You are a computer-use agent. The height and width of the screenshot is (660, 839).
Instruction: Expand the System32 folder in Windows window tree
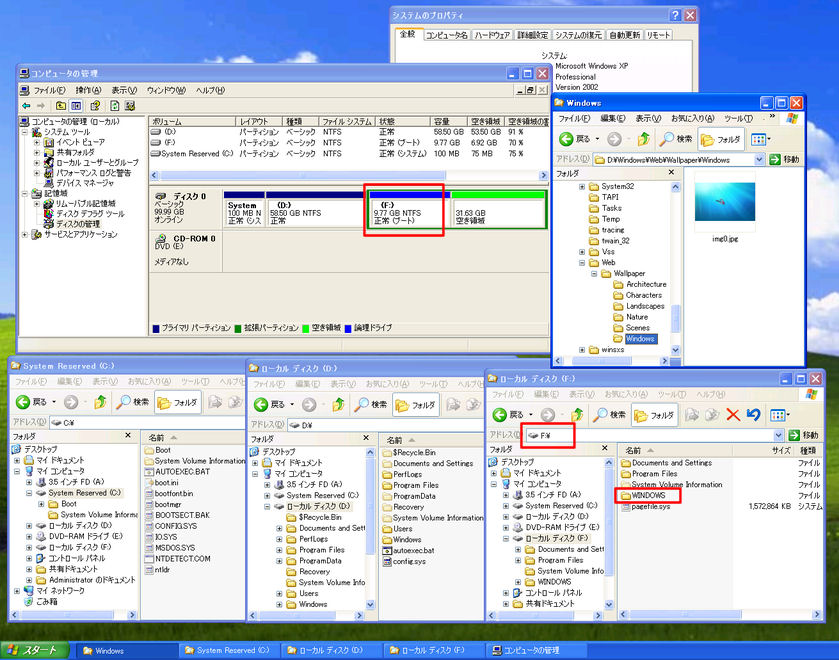[582, 186]
